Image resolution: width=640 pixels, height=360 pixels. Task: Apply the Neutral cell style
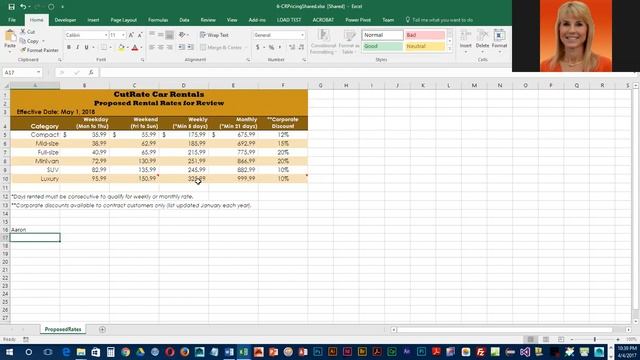[x=425, y=46]
